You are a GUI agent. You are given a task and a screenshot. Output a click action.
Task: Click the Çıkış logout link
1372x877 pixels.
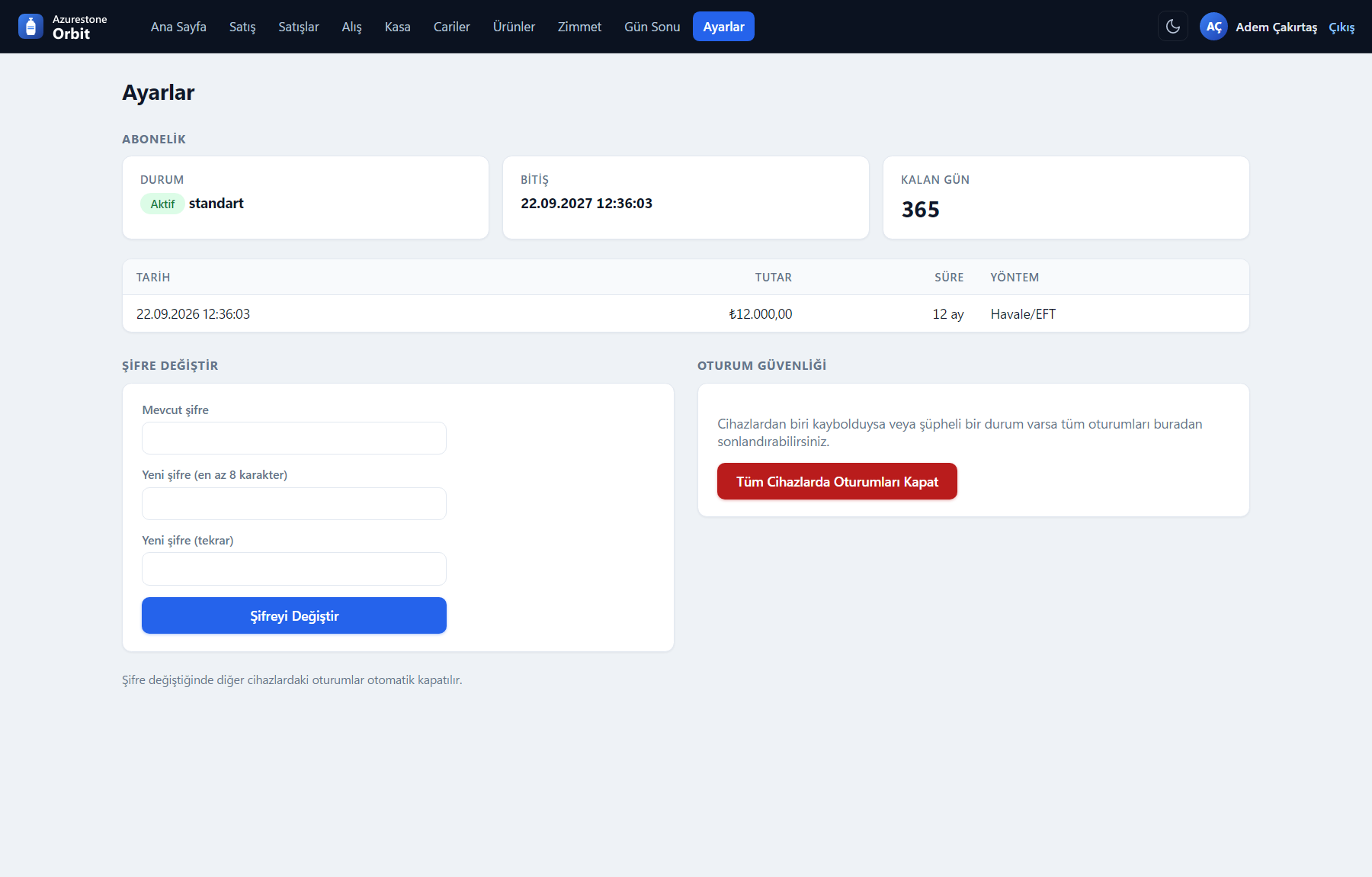pos(1342,27)
